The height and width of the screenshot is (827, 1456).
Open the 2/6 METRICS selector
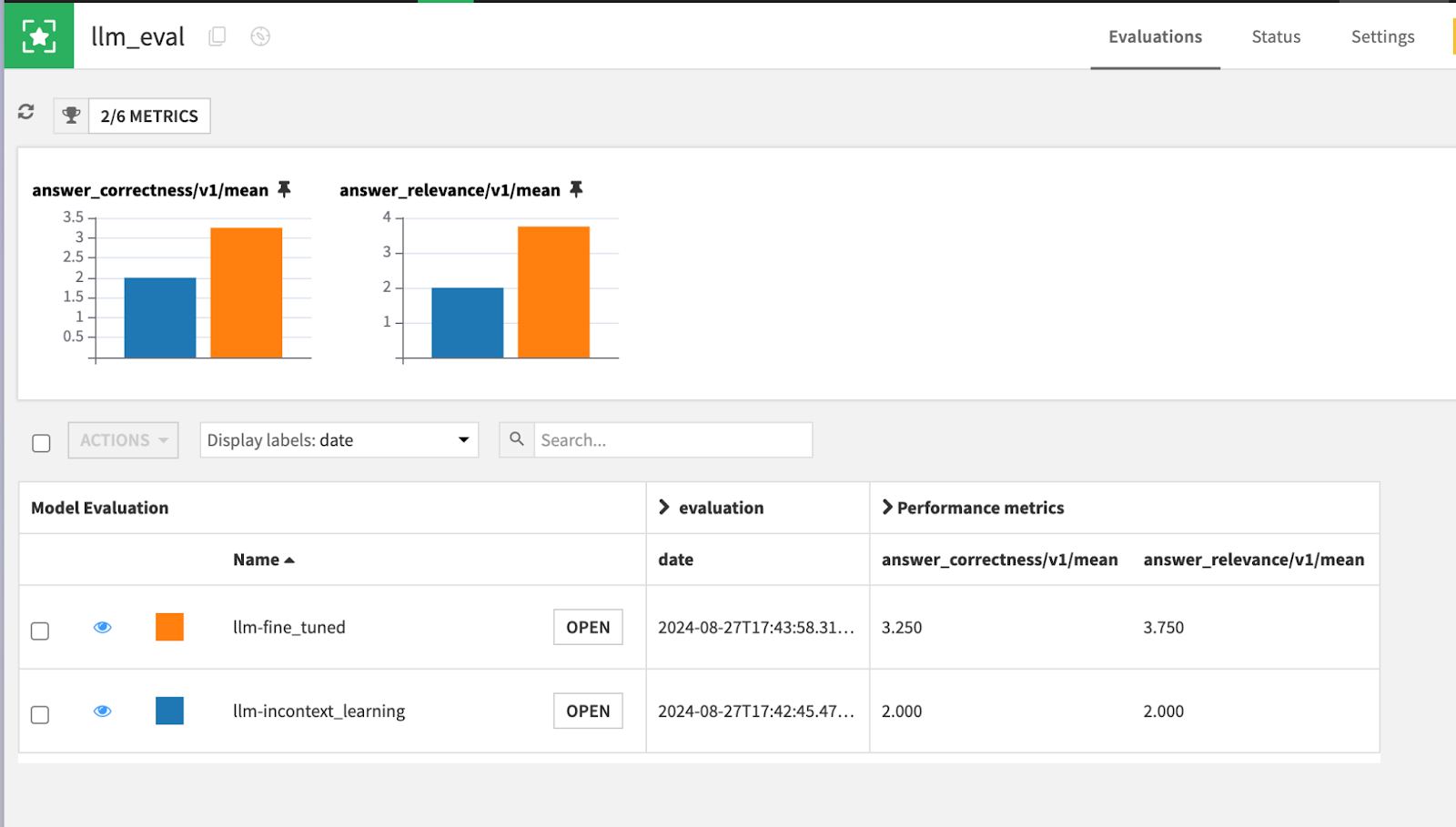(149, 116)
